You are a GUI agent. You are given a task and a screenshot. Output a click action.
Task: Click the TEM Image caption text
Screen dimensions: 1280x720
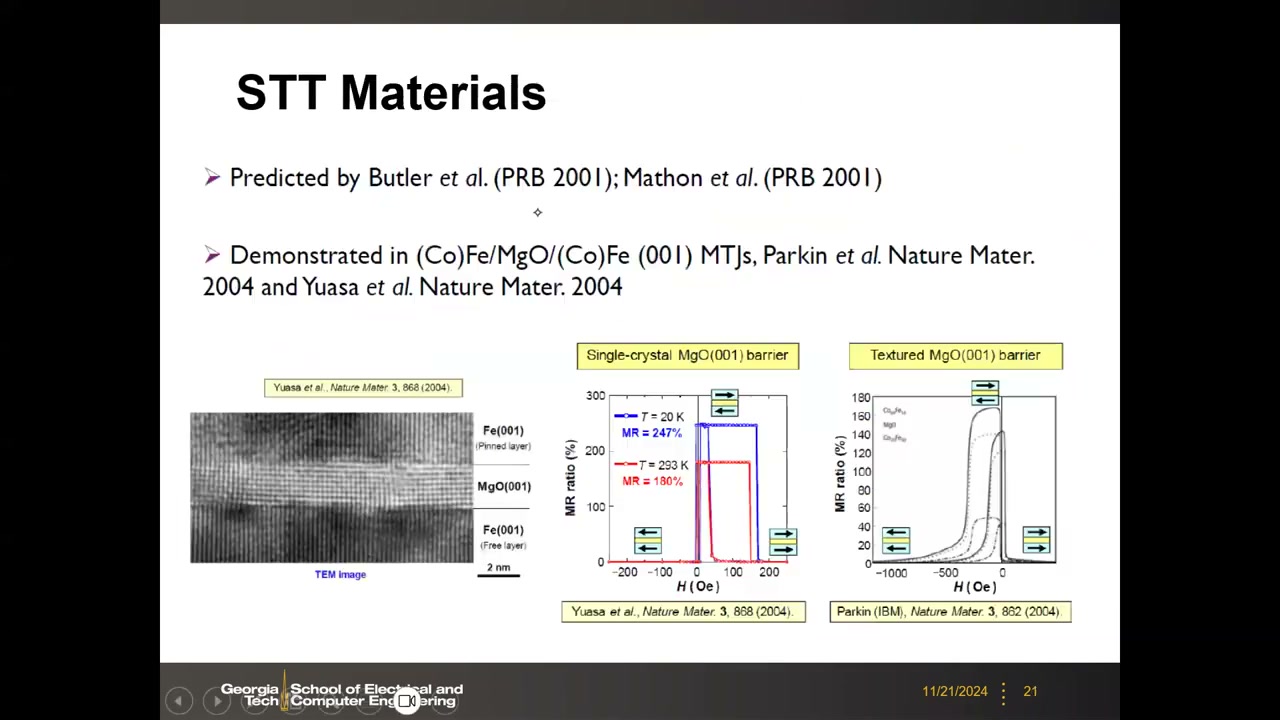point(340,574)
